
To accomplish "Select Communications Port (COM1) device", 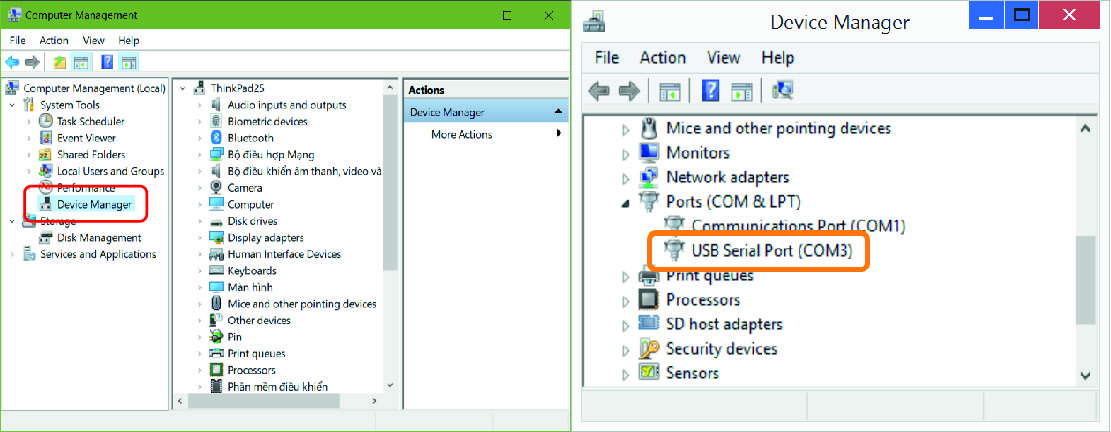I will click(x=797, y=226).
